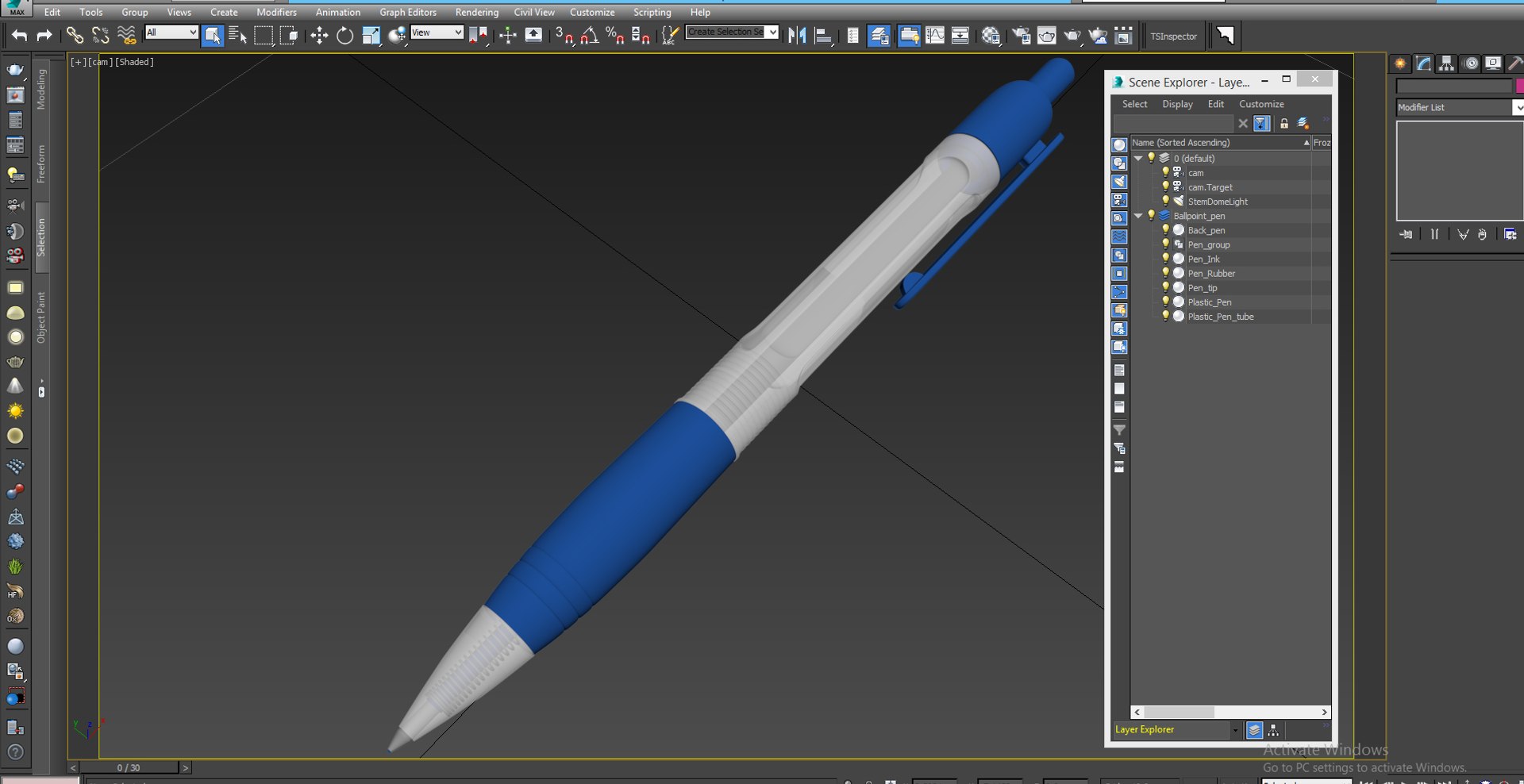Click the TSInspector button

[1173, 36]
